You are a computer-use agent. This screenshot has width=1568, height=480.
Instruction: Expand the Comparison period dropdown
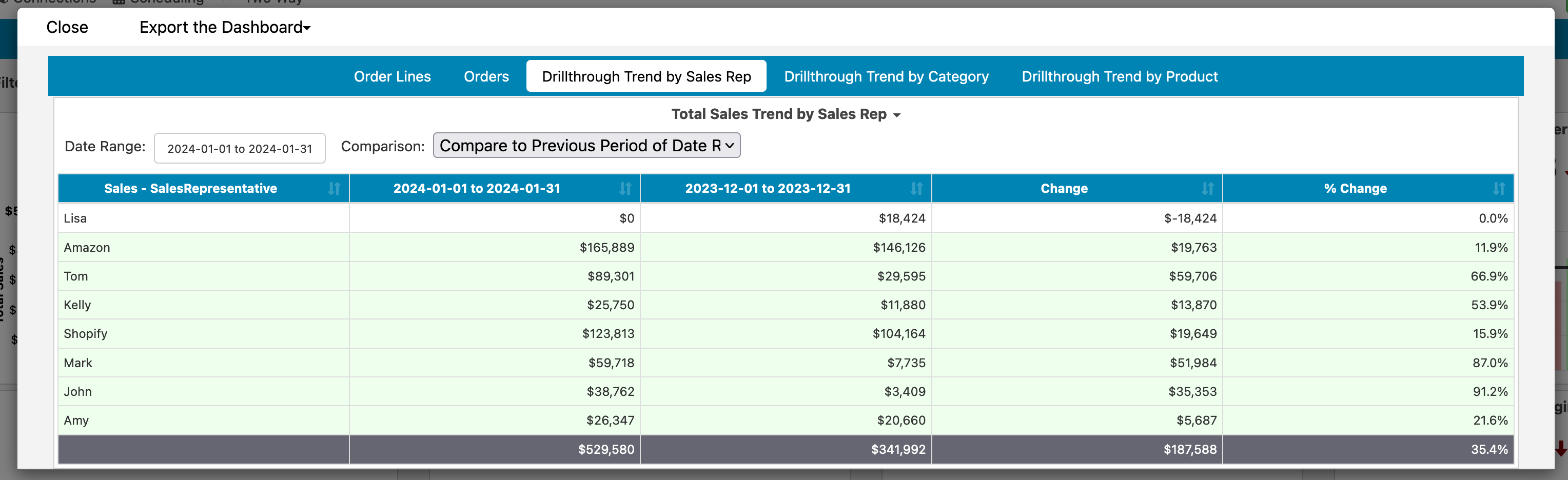pos(586,146)
